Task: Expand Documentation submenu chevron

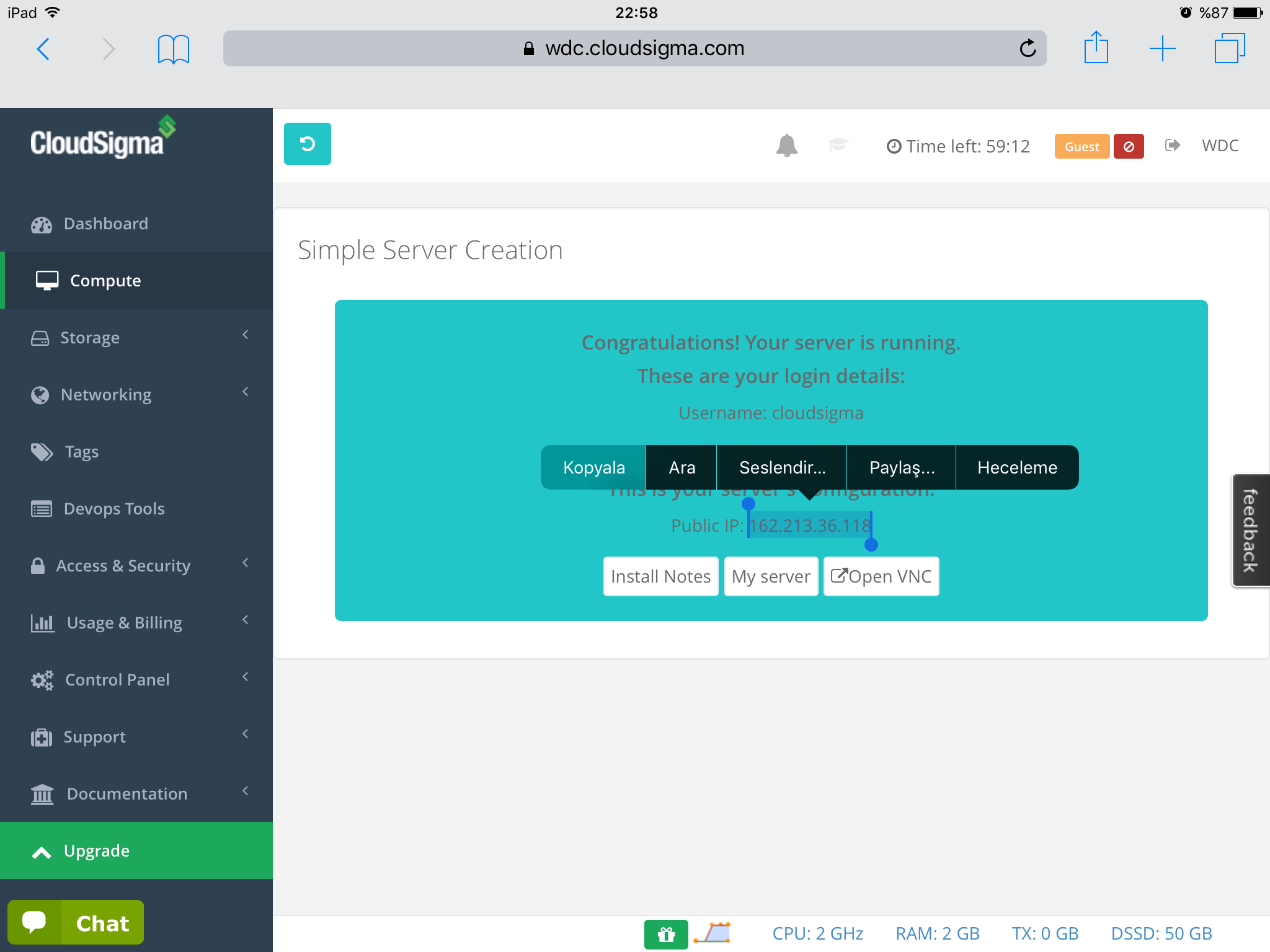Action: tap(246, 791)
